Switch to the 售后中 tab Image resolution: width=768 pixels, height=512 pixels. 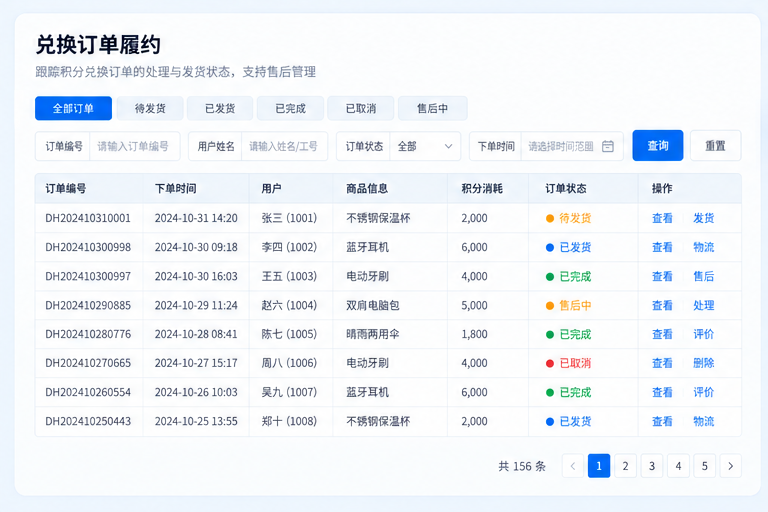click(x=432, y=108)
